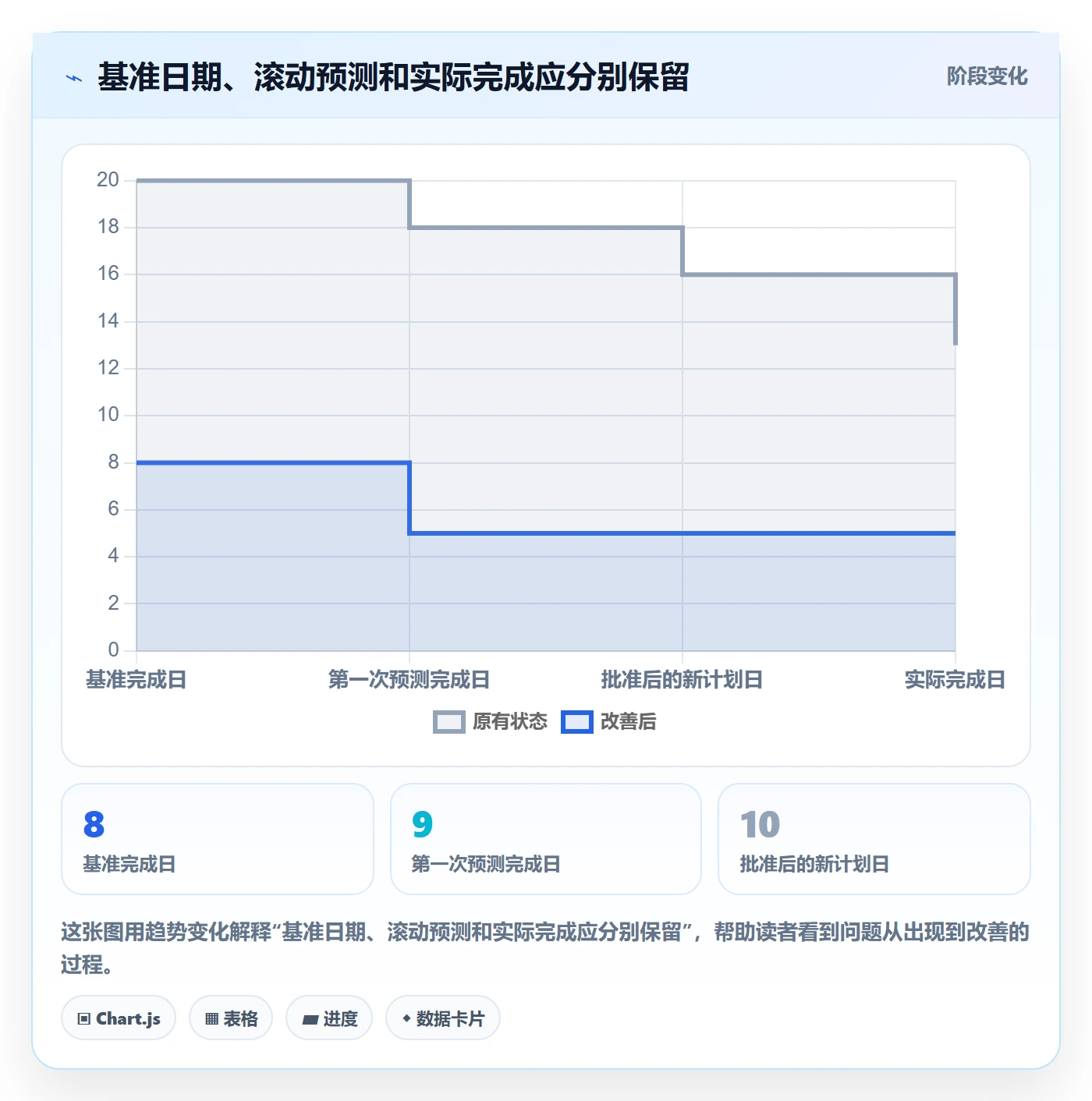
Task: Click the gray 原有状态 step line at 18
Action: pyautogui.click(x=546, y=228)
